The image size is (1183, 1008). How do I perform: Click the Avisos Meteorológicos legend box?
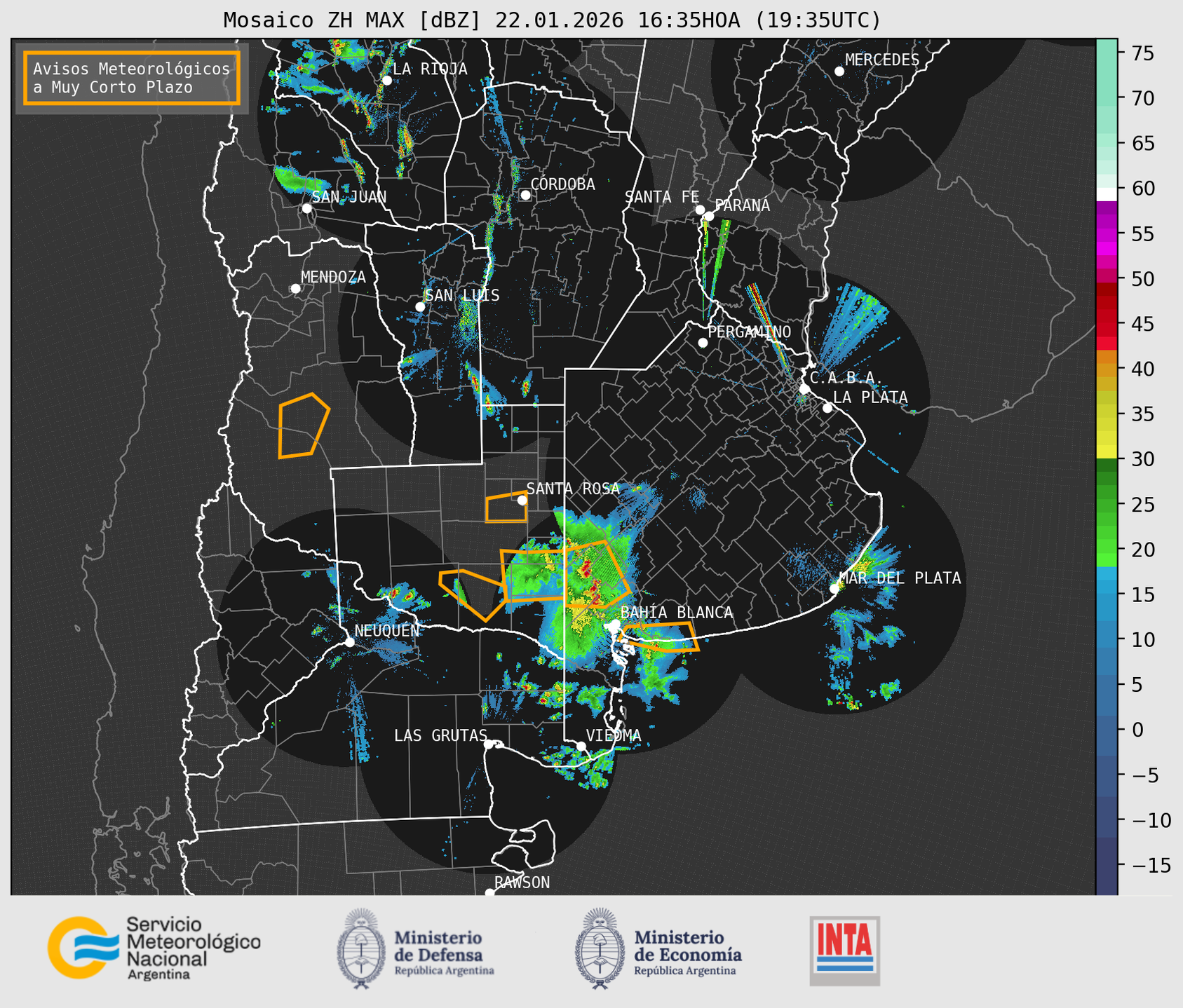132,78
